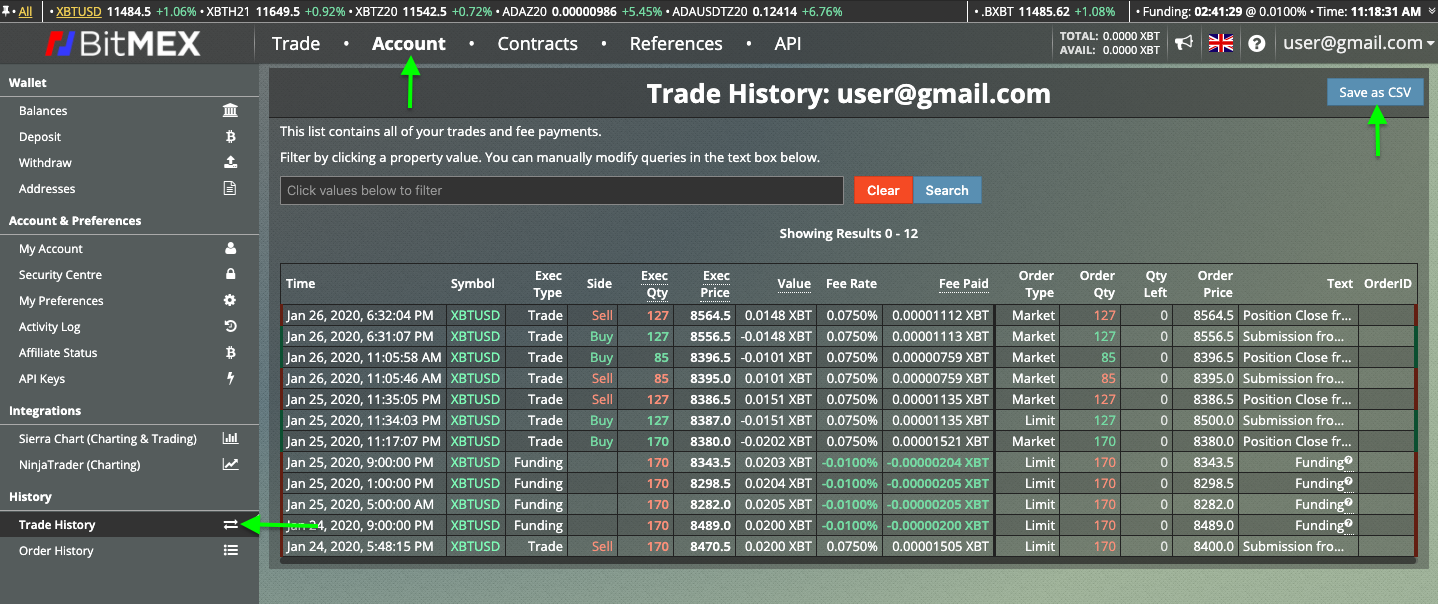Click the filter query text box

click(x=562, y=190)
